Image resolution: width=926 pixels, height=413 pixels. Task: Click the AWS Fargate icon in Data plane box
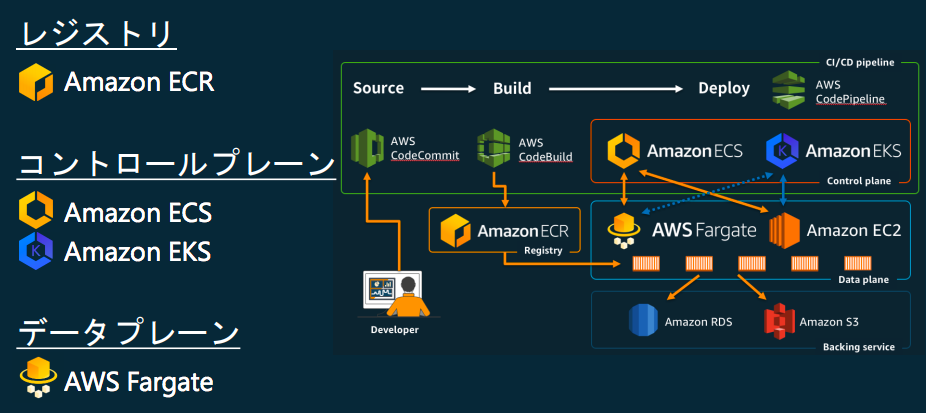click(x=624, y=230)
